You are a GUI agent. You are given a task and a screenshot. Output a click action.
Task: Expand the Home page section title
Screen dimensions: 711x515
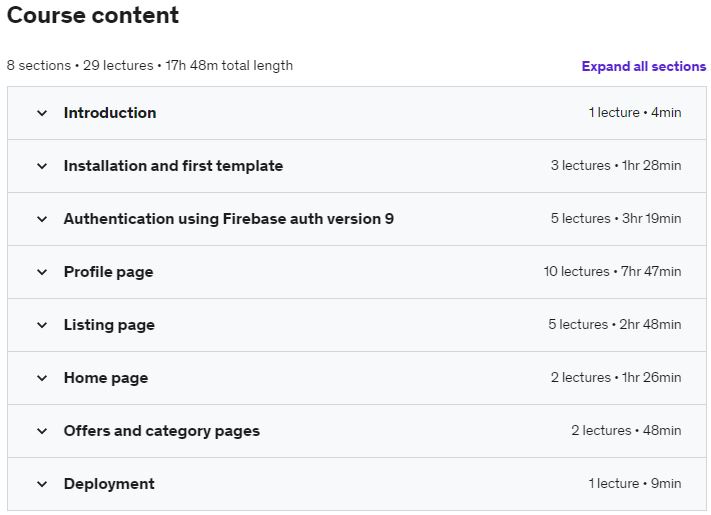[105, 378]
